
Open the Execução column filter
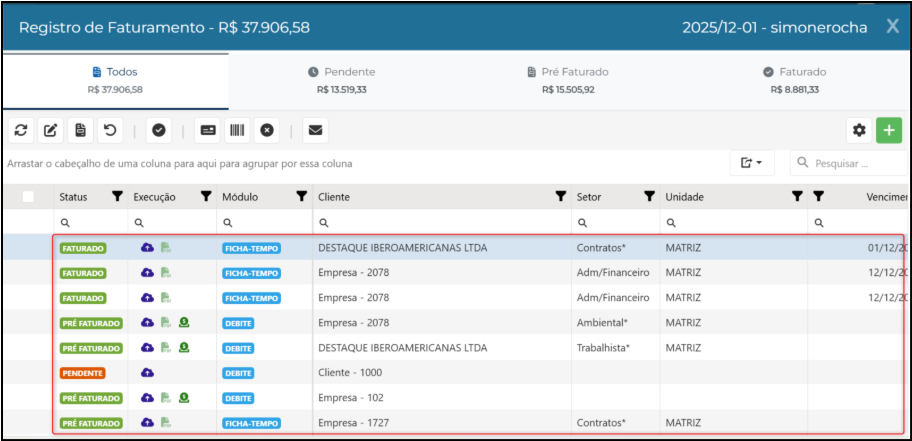[x=206, y=197]
